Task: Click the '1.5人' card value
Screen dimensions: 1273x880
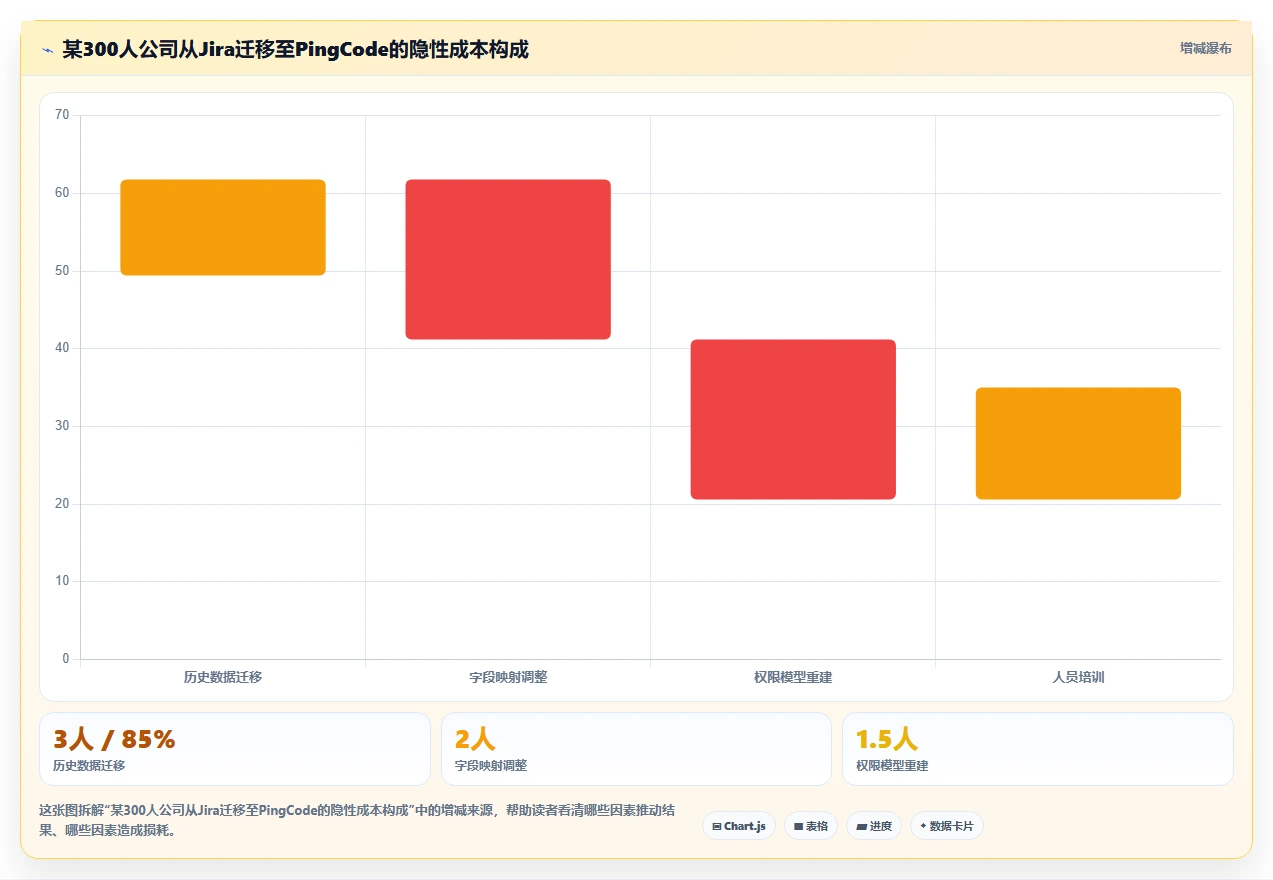Action: click(x=887, y=739)
